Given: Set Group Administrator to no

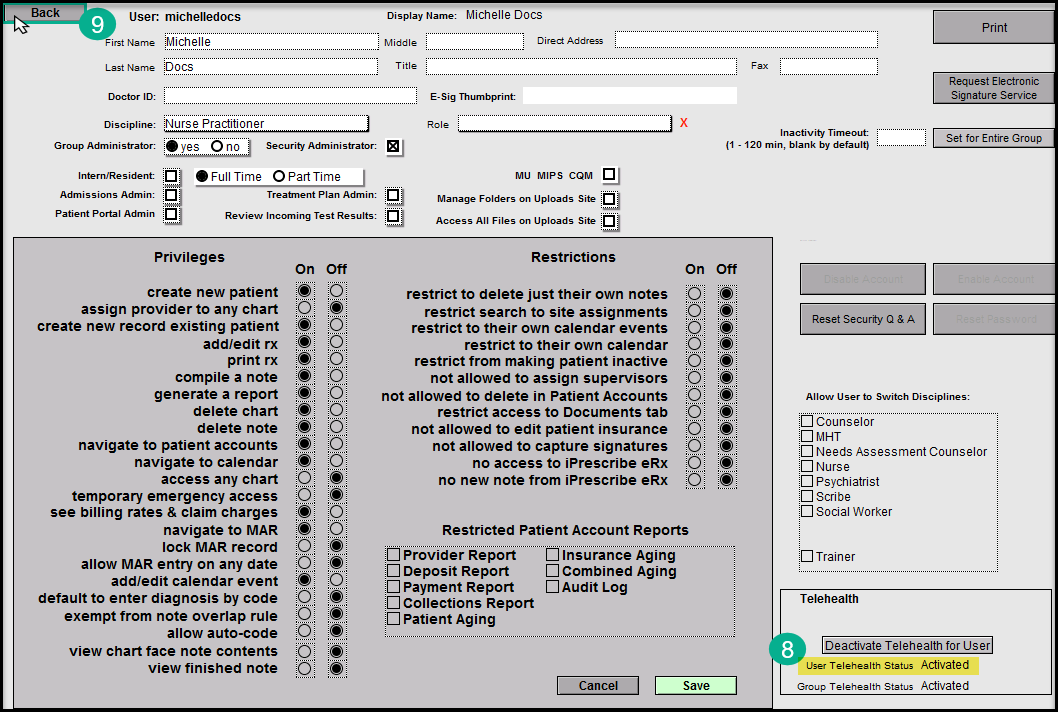Looking at the screenshot, I should pyautogui.click(x=216, y=146).
